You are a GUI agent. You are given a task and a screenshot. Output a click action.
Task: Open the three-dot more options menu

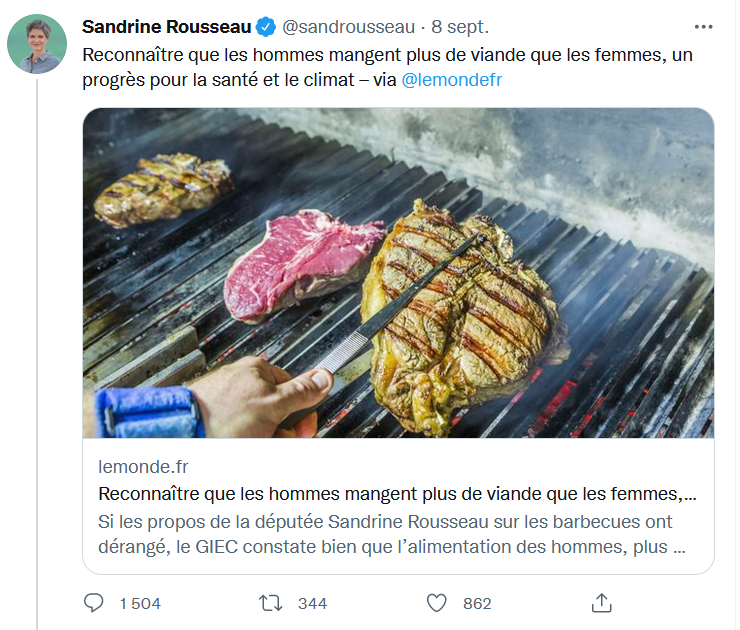(703, 27)
